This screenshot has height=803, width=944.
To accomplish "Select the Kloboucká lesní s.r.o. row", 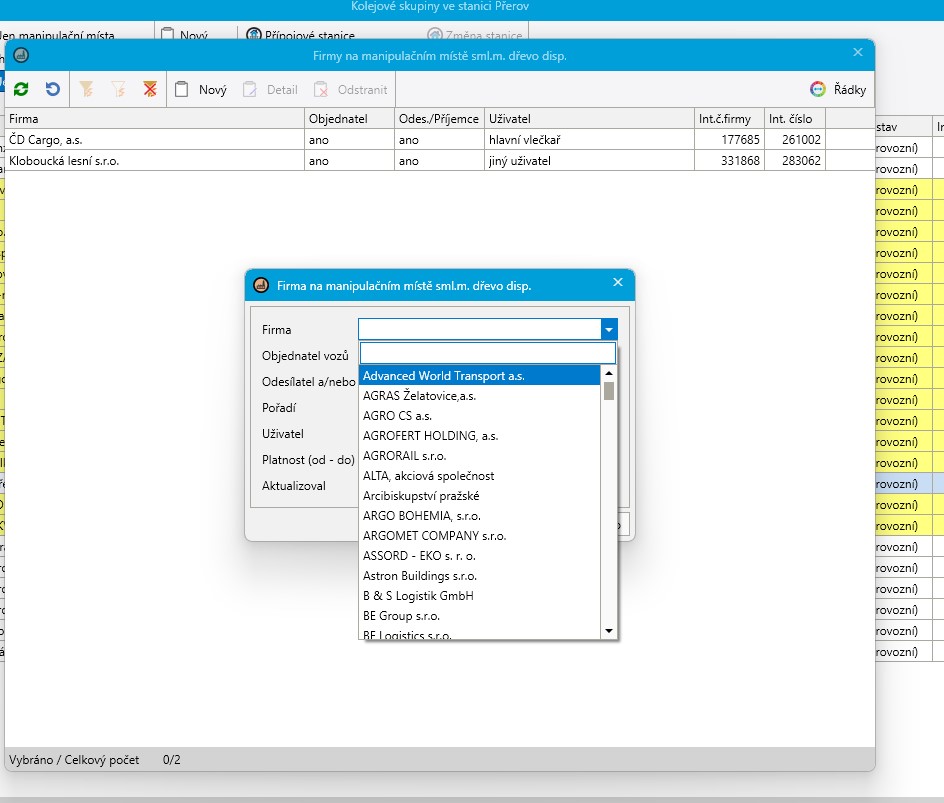I will pyautogui.click(x=150, y=160).
